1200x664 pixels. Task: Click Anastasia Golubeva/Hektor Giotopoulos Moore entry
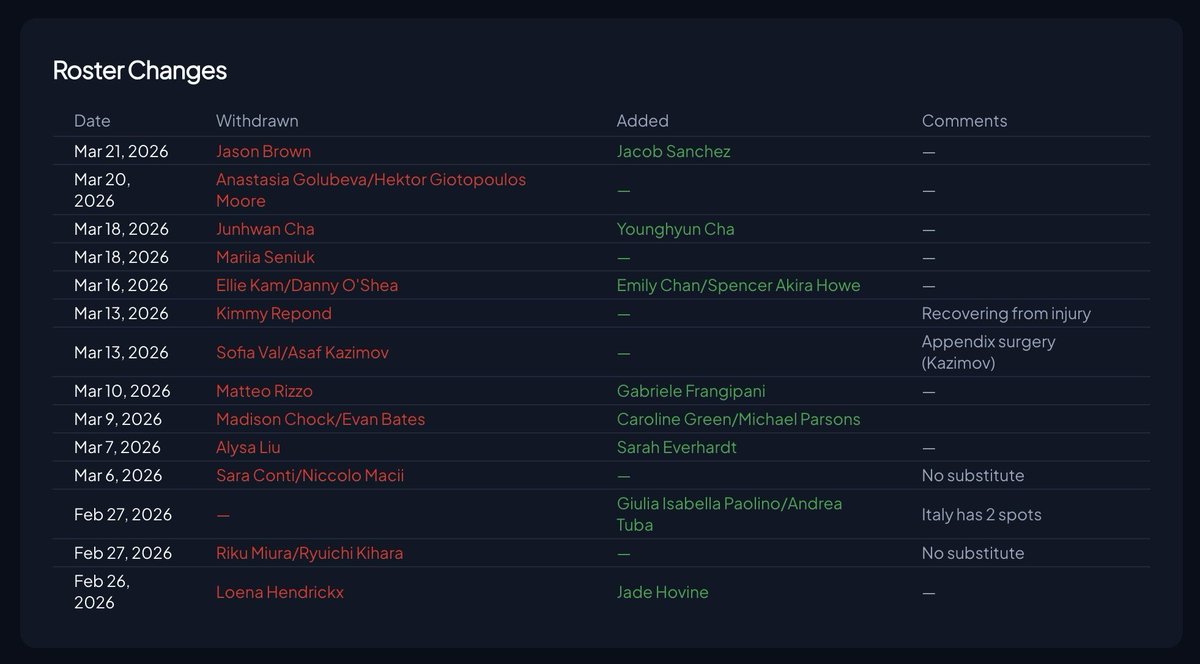(x=370, y=190)
